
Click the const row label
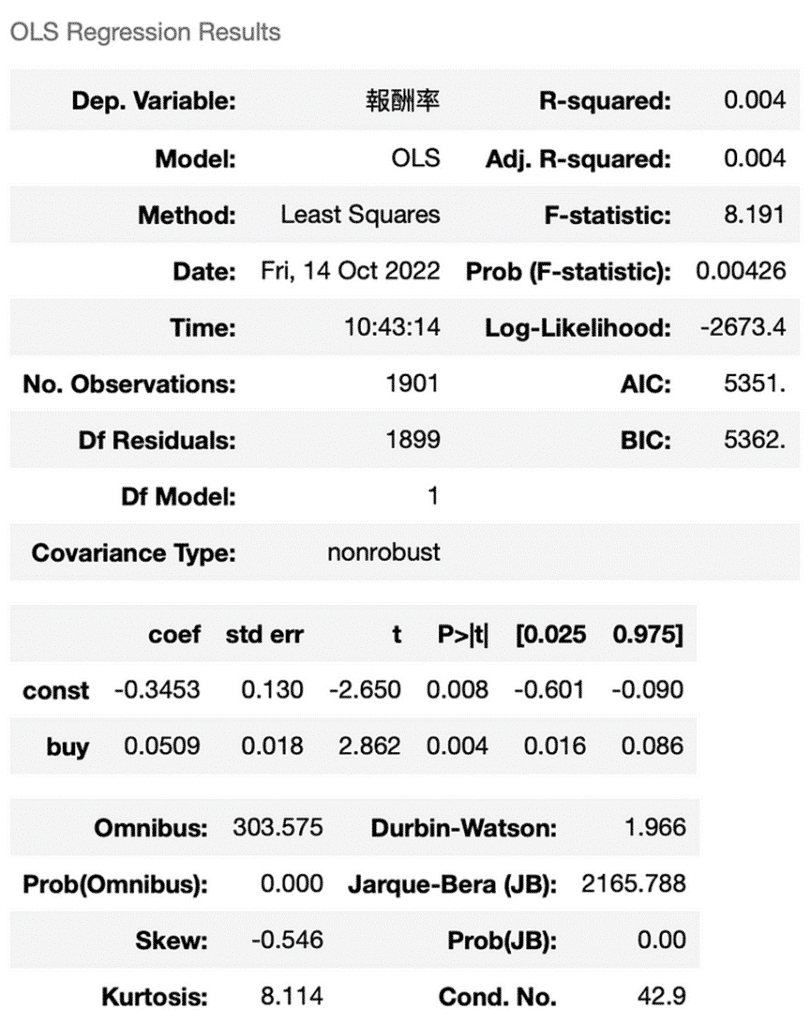[x=55, y=690]
